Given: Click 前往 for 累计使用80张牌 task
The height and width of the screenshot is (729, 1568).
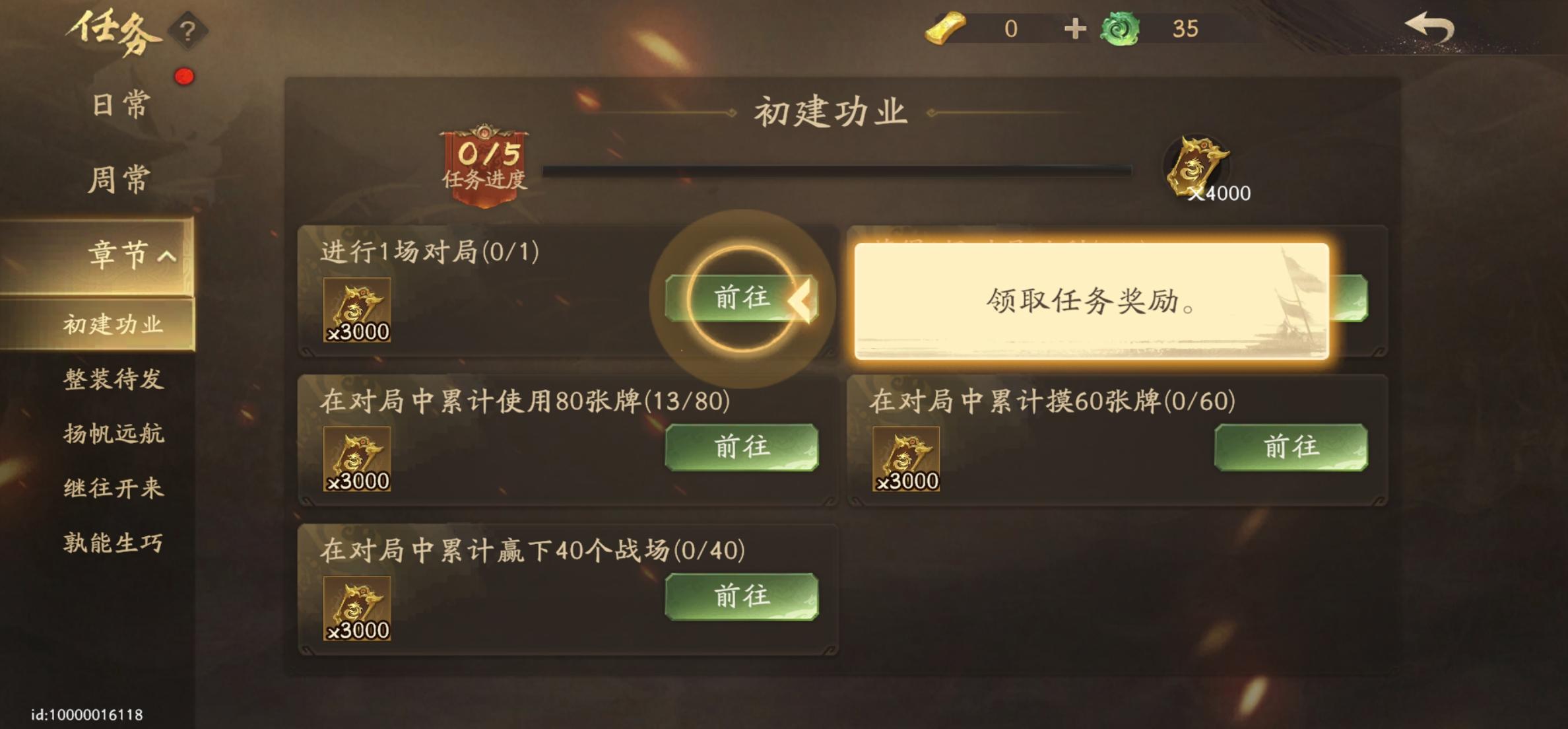Looking at the screenshot, I should click(x=742, y=448).
